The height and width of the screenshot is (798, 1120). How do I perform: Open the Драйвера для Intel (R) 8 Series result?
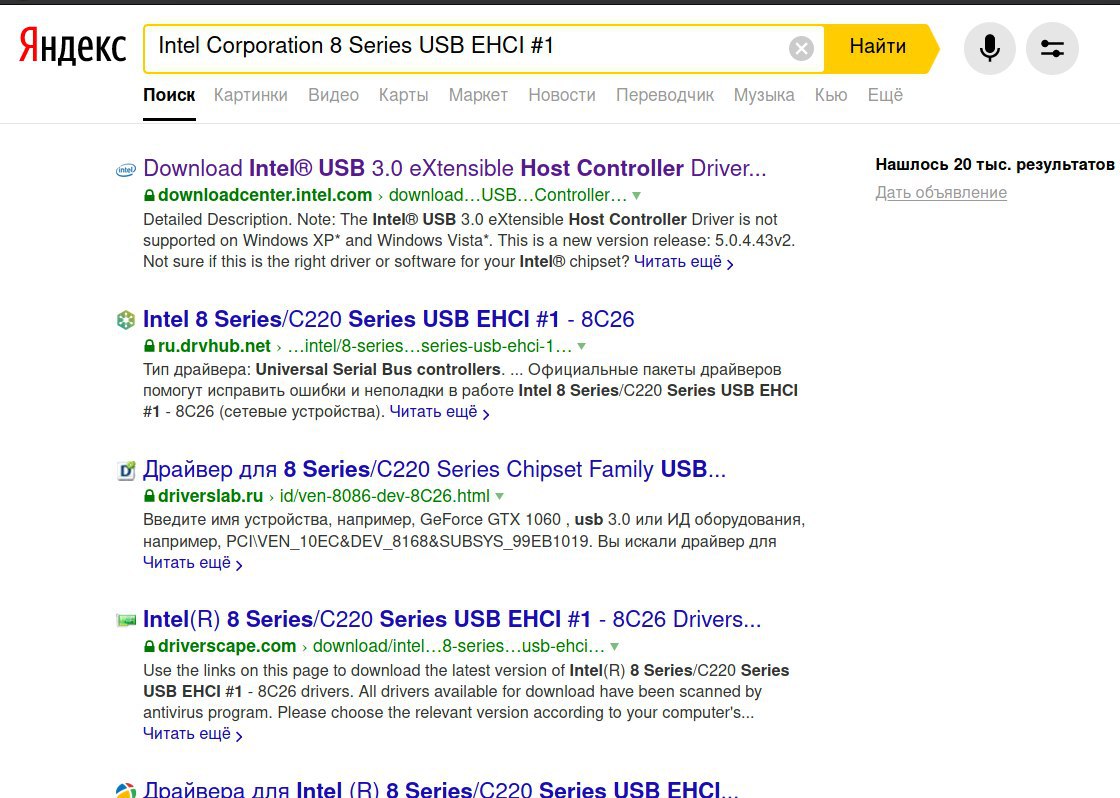coord(440,789)
